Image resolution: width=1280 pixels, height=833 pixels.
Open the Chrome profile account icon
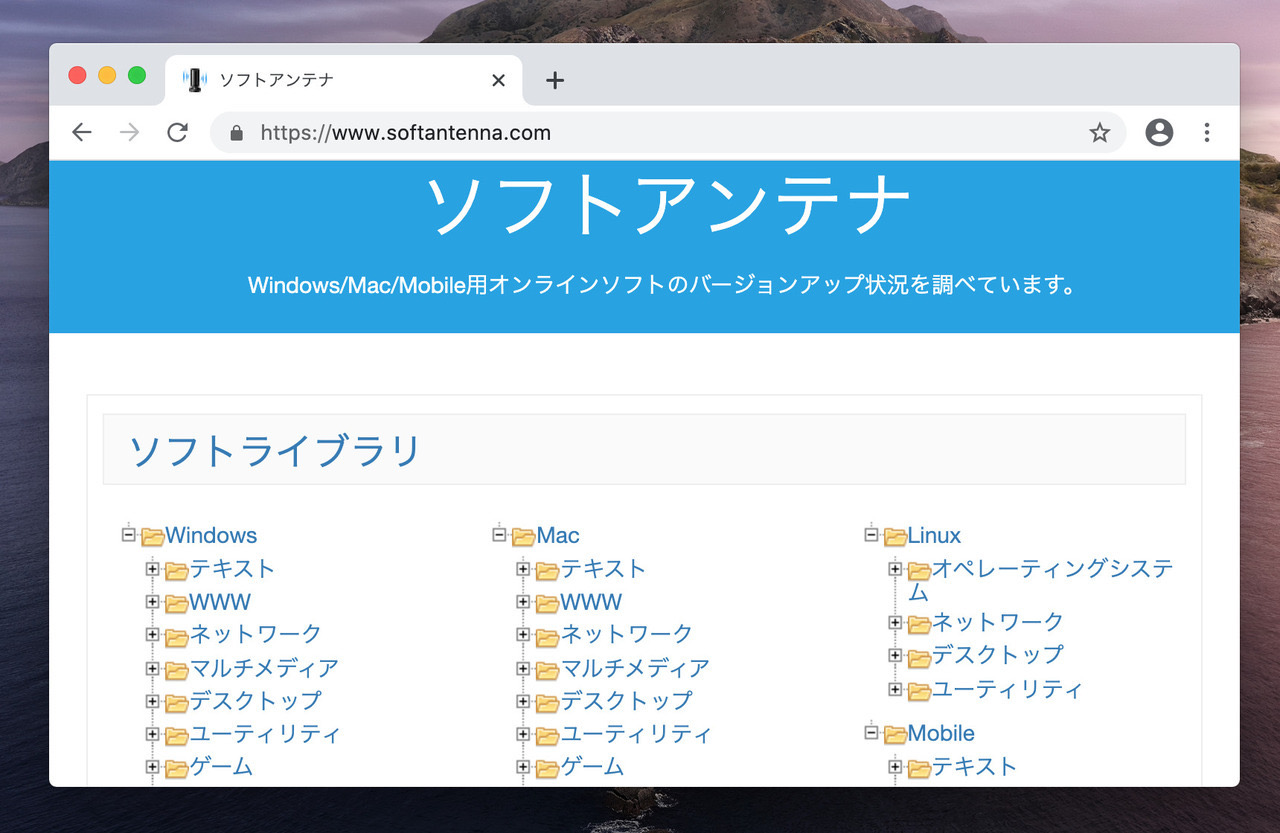pyautogui.click(x=1159, y=132)
